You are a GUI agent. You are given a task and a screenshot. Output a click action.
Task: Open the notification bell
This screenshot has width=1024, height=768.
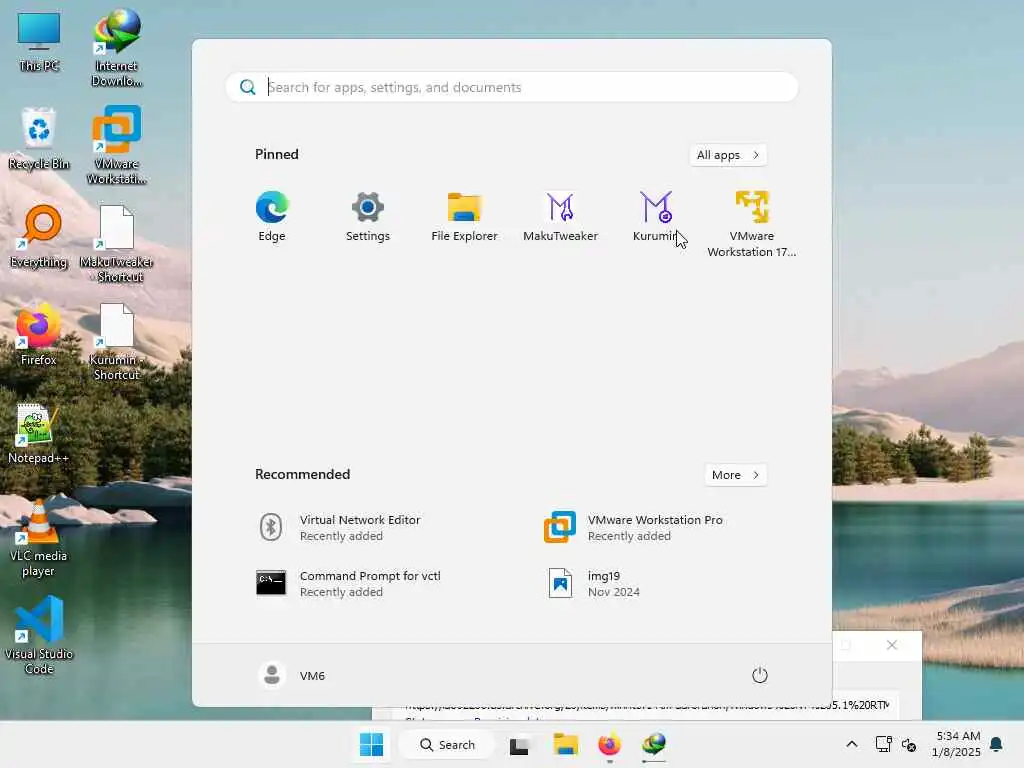997,744
